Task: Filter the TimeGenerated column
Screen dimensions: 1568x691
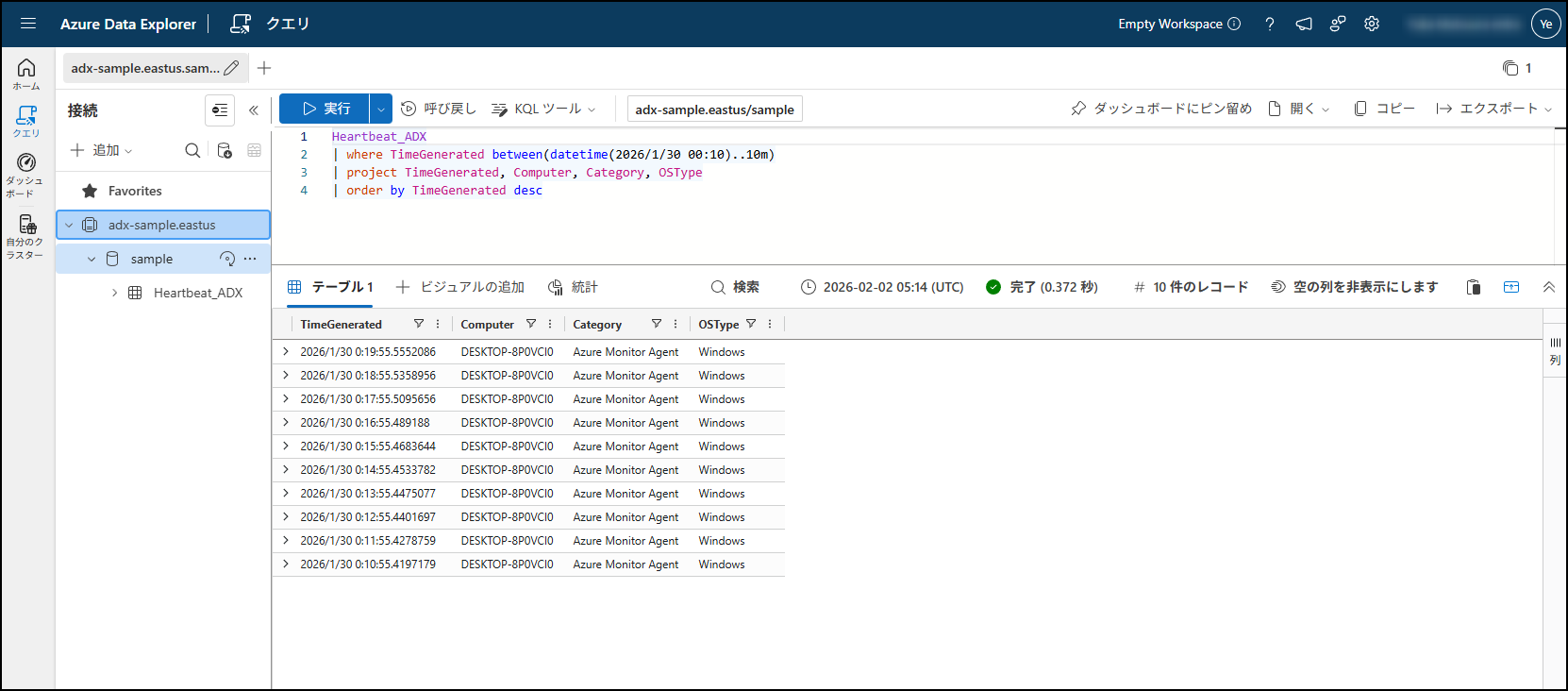Action: [419, 324]
